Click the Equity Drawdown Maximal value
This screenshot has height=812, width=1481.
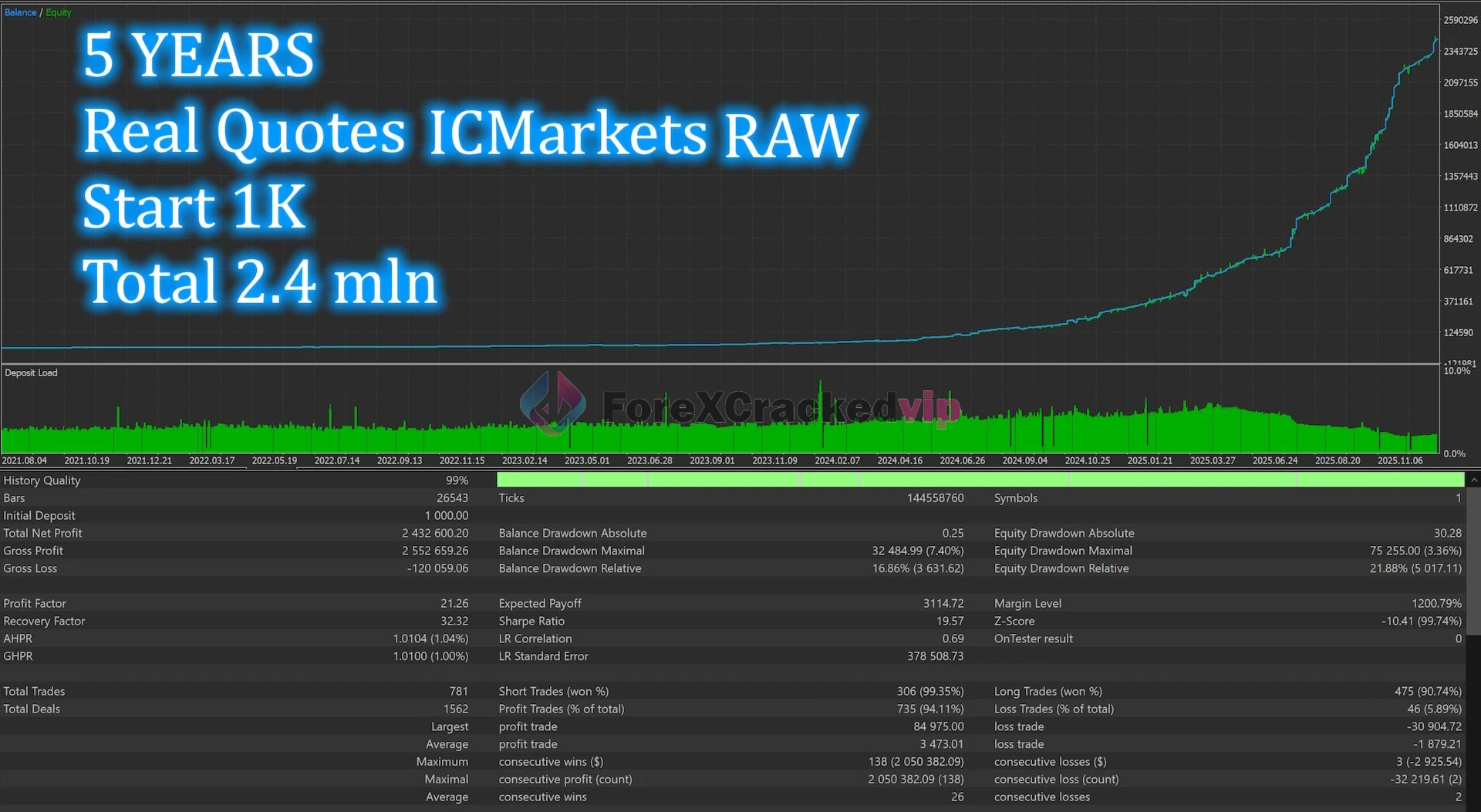click(x=1415, y=551)
